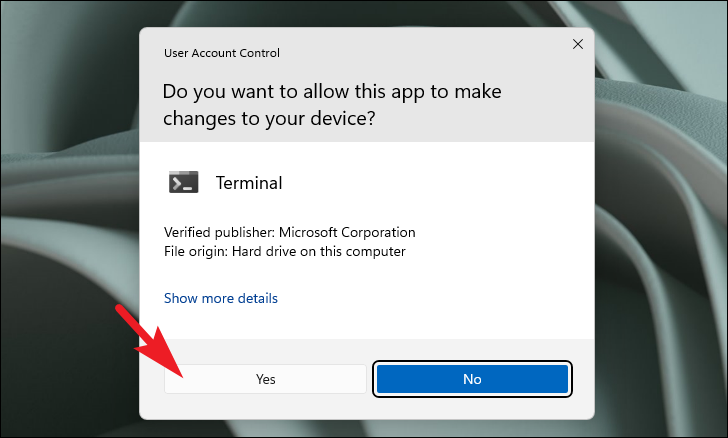Click the File origin line
This screenshot has height=438, width=728.
click(285, 251)
